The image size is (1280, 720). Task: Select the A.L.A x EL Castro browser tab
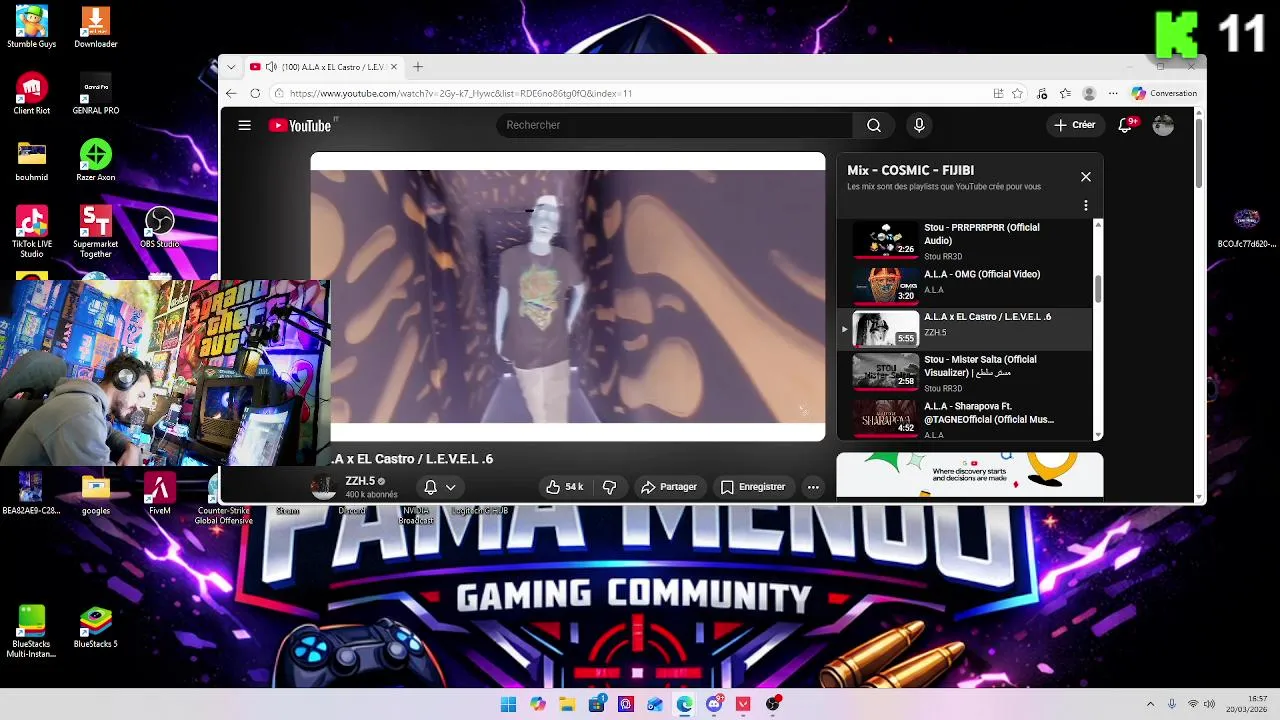coord(323,67)
